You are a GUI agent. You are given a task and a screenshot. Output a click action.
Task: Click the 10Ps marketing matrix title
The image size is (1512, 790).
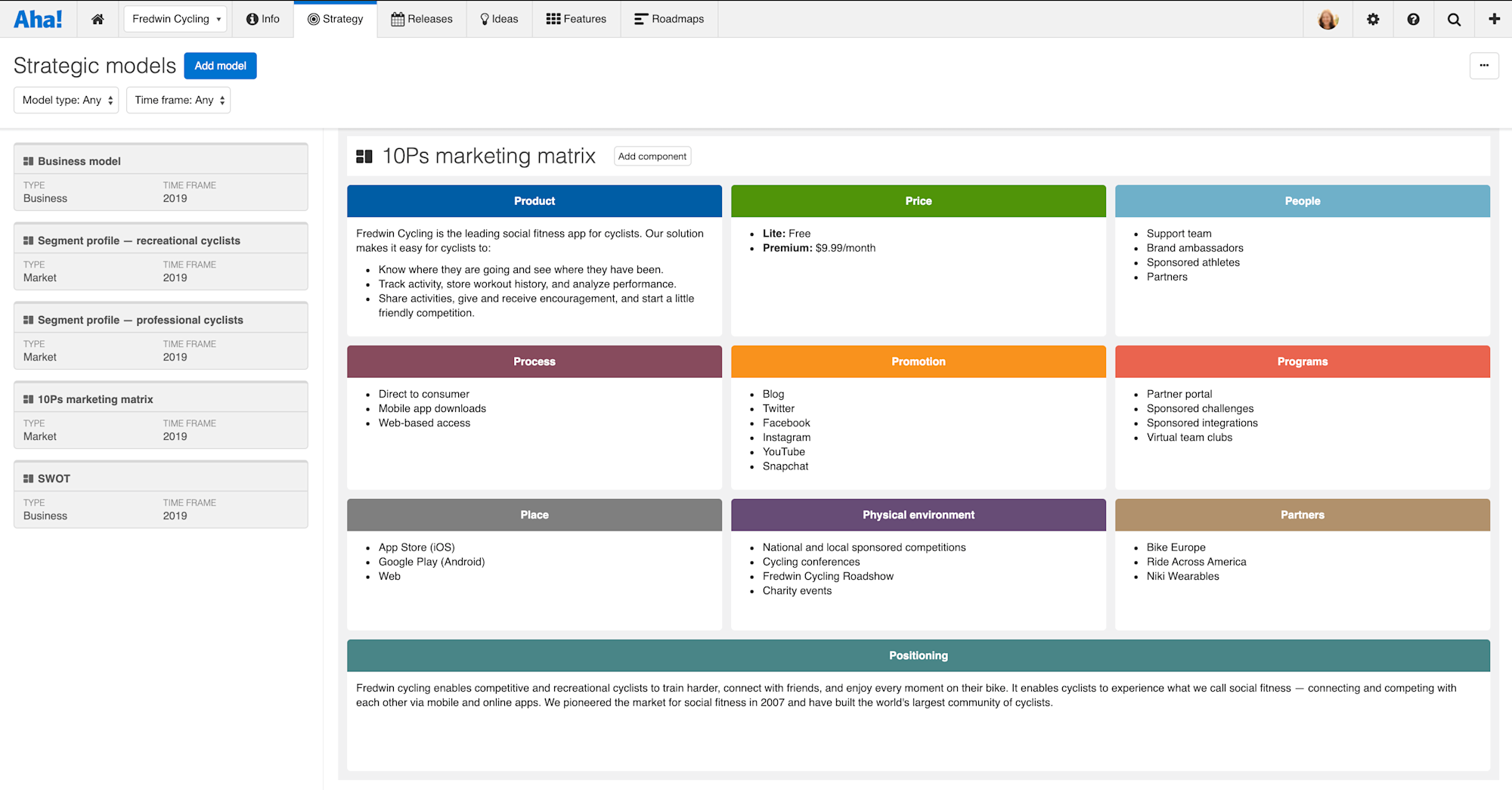tap(489, 156)
